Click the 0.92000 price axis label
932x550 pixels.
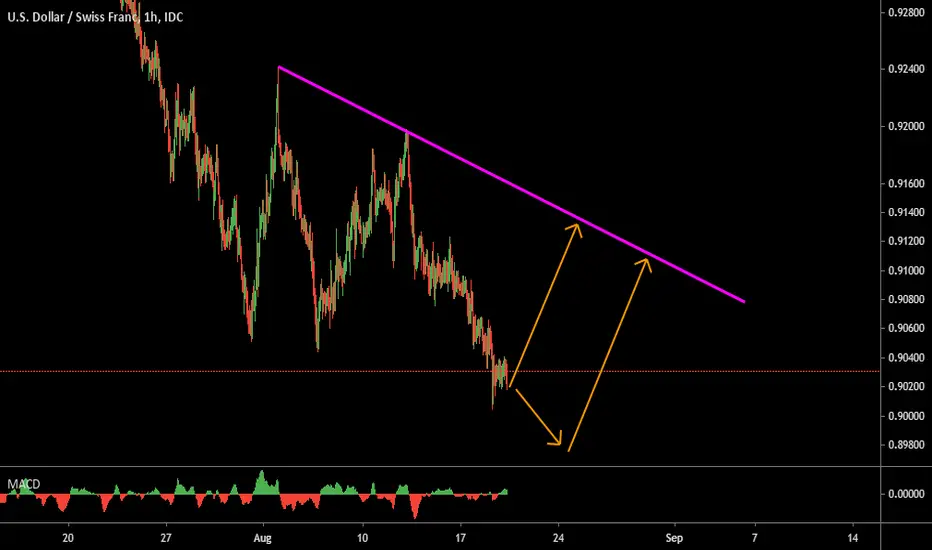point(906,126)
